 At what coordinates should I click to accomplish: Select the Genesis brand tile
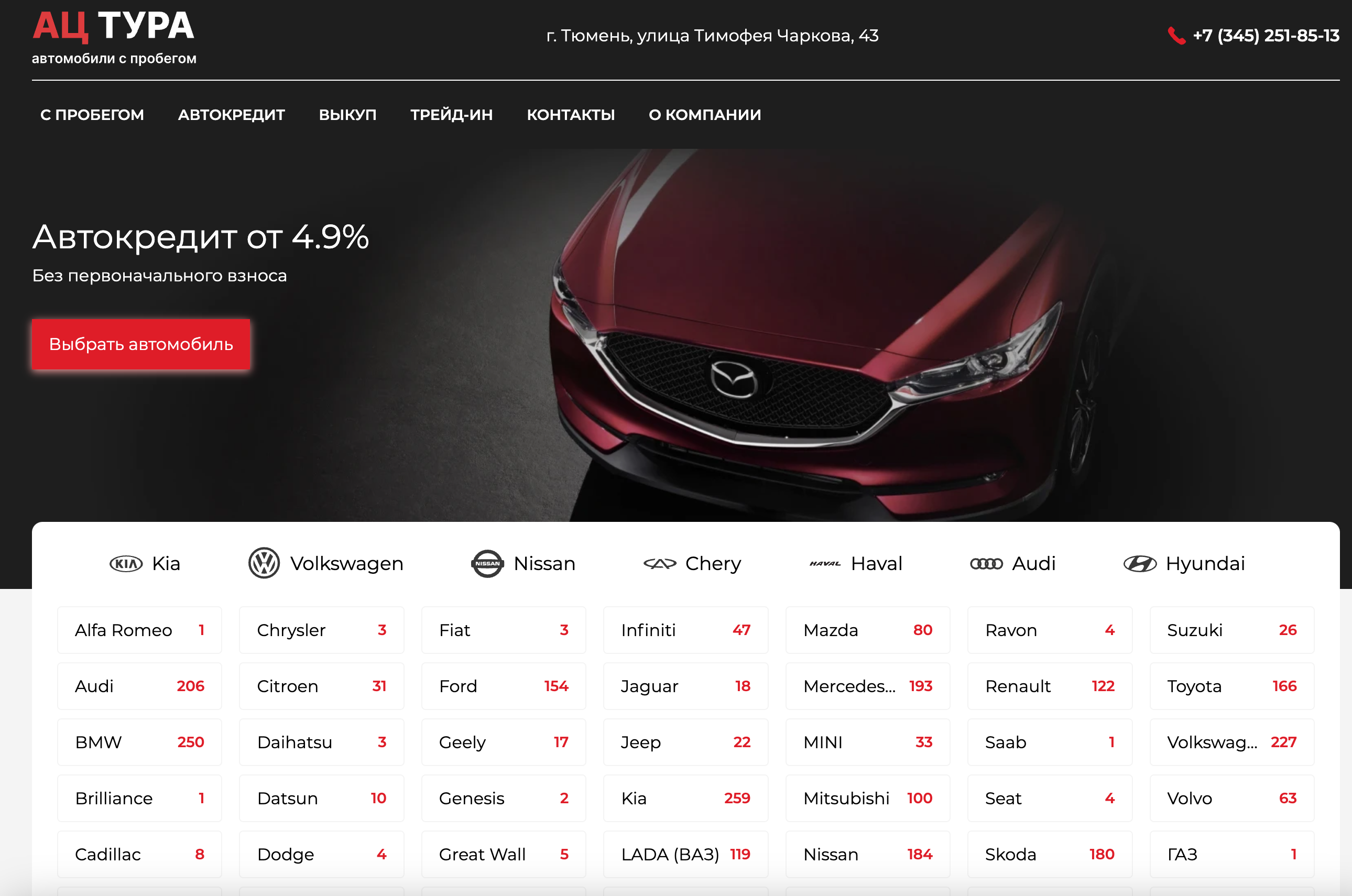point(504,797)
